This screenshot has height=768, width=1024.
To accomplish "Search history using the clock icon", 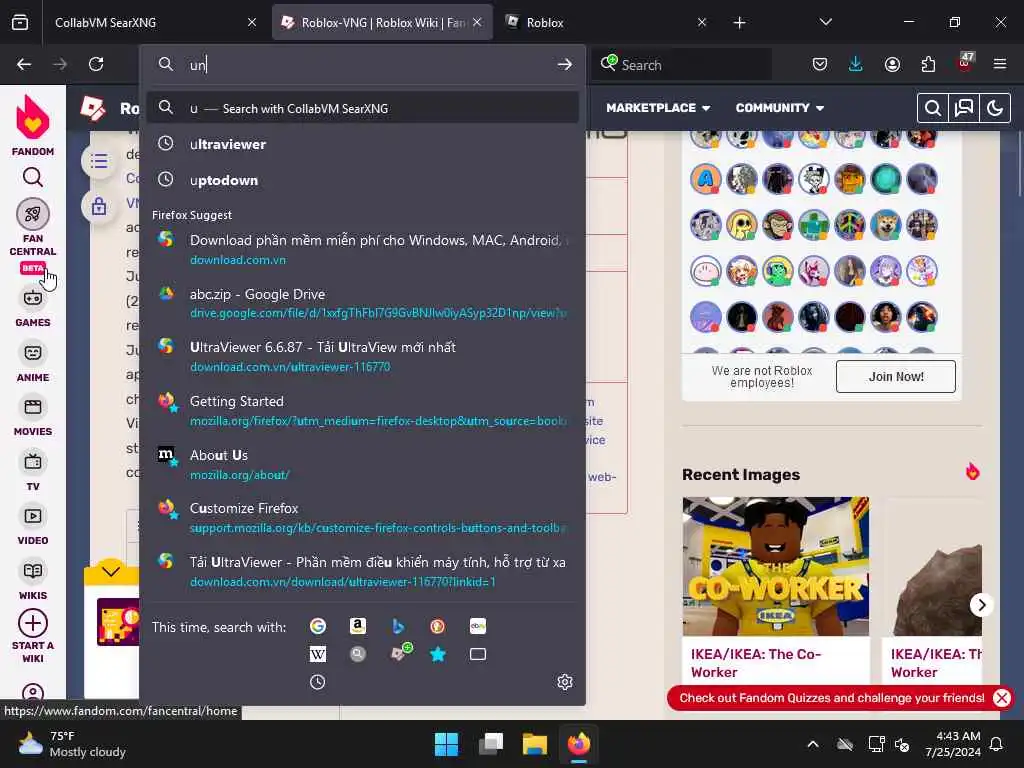I will point(318,682).
